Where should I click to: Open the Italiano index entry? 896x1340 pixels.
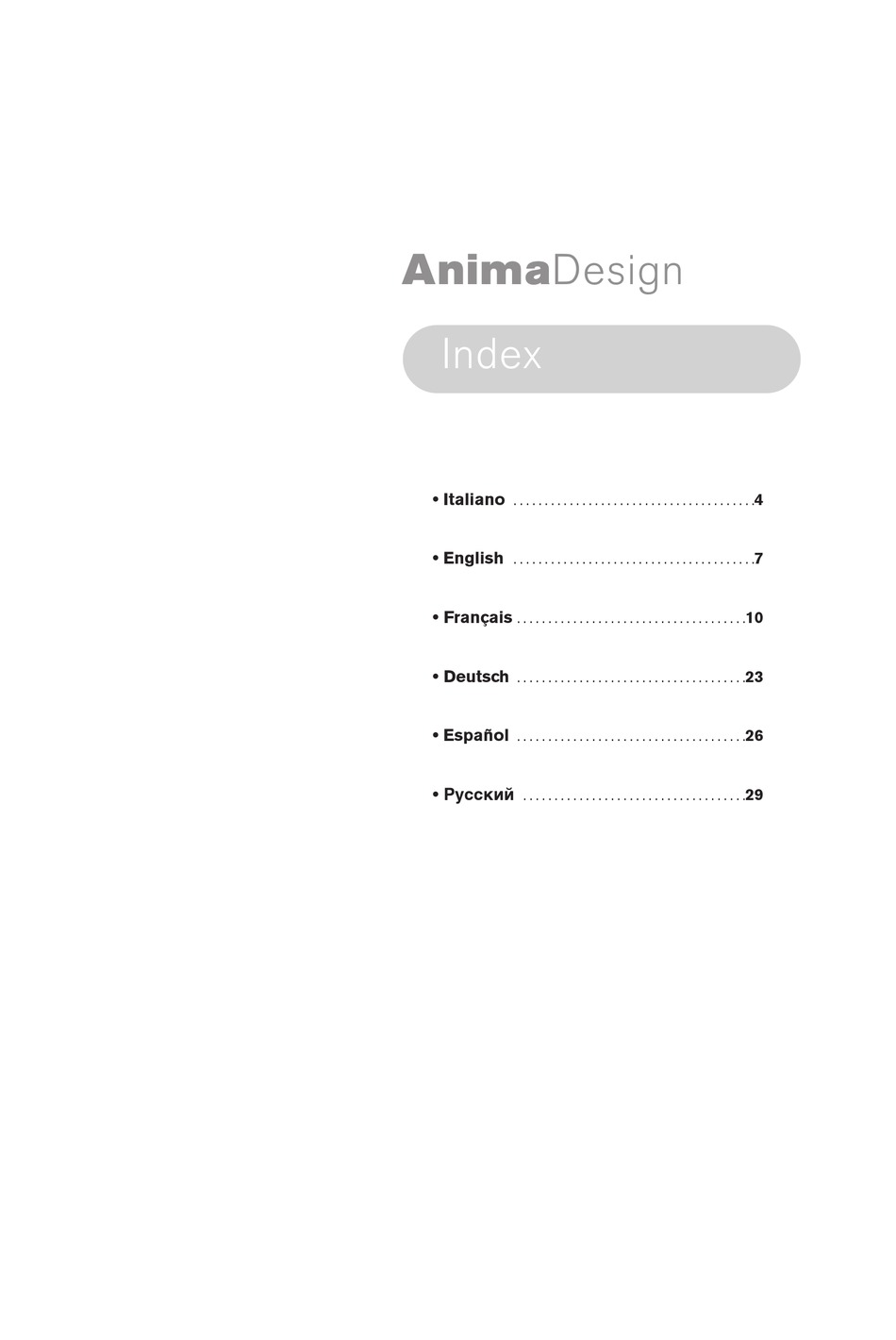pyautogui.click(x=473, y=500)
